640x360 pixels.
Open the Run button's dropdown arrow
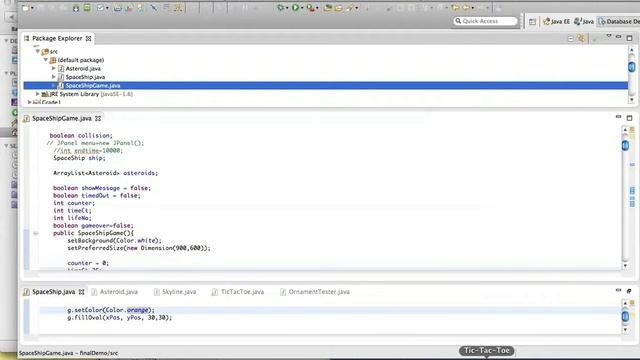(x=302, y=8)
